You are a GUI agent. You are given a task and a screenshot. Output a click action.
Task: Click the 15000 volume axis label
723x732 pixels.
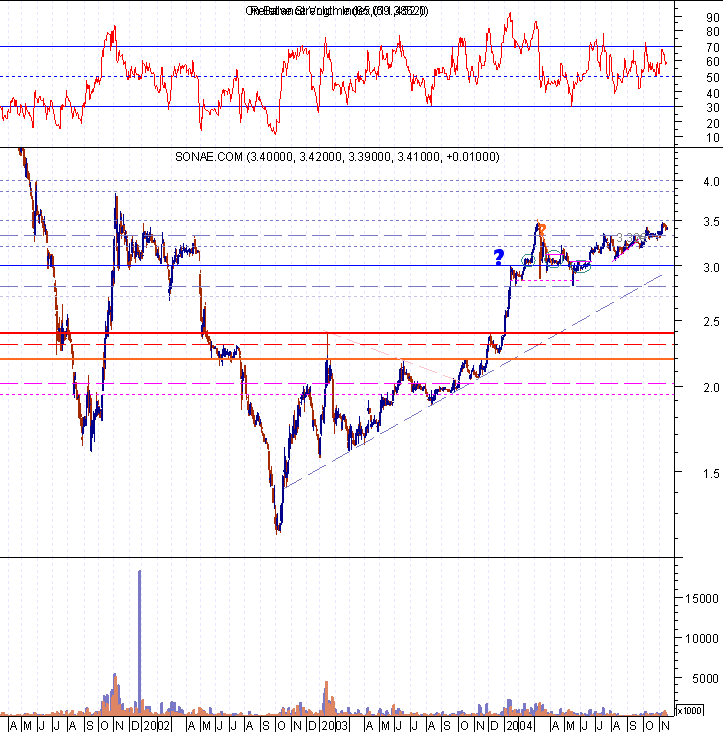[x=702, y=598]
